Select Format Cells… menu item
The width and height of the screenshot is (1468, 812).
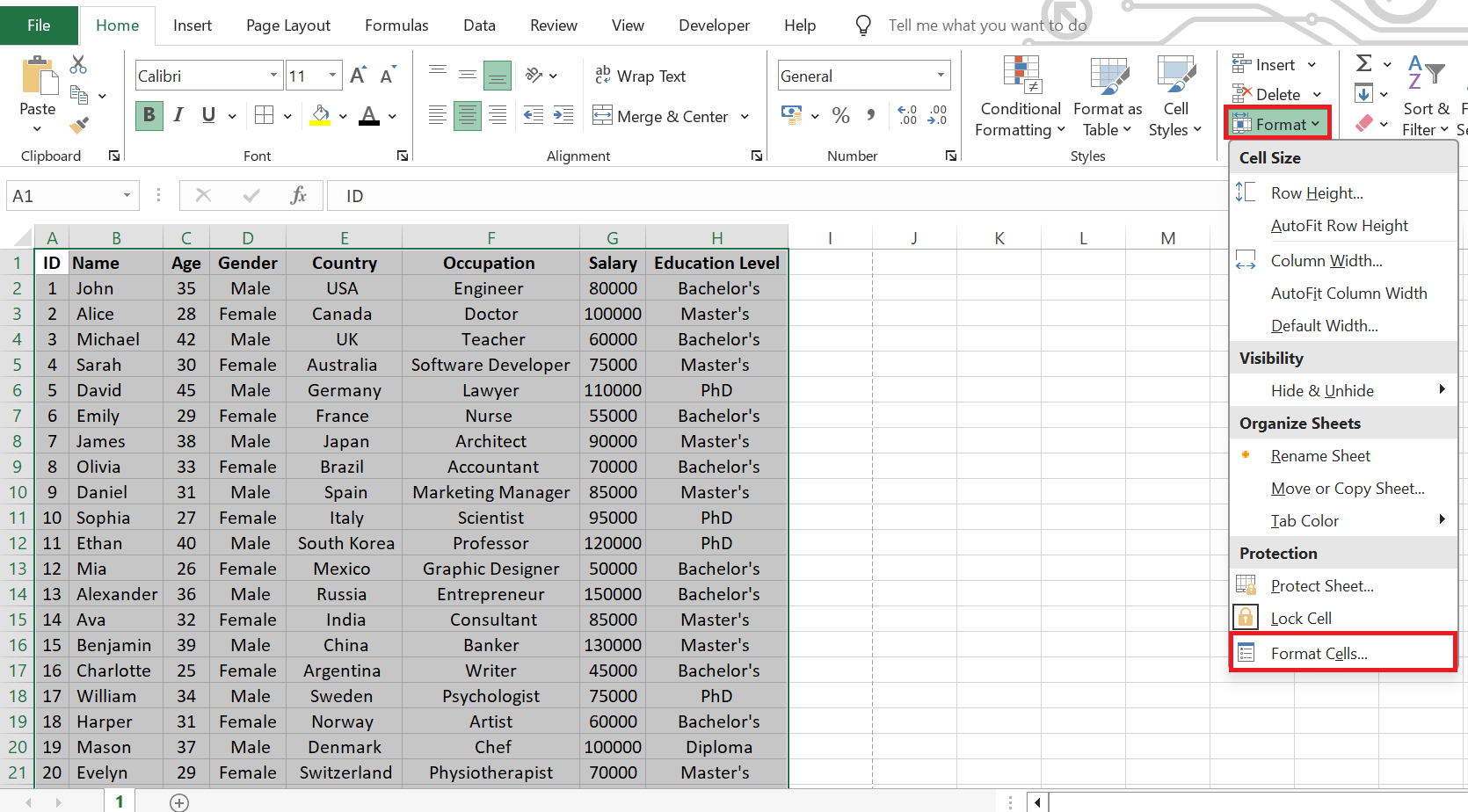[1343, 653]
